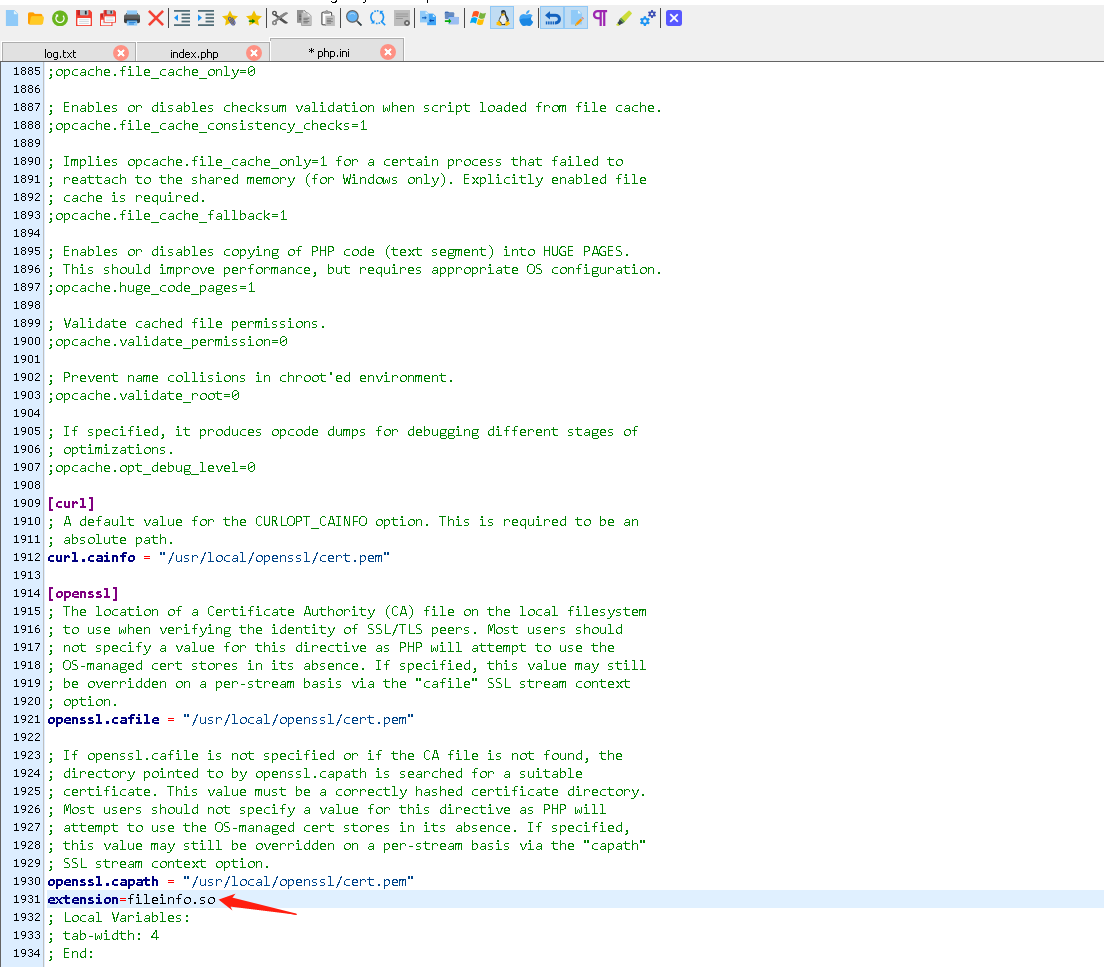Viewport: 1104px width, 967px height.
Task: Set Windows (CRLF) line endings
Action: (x=477, y=17)
